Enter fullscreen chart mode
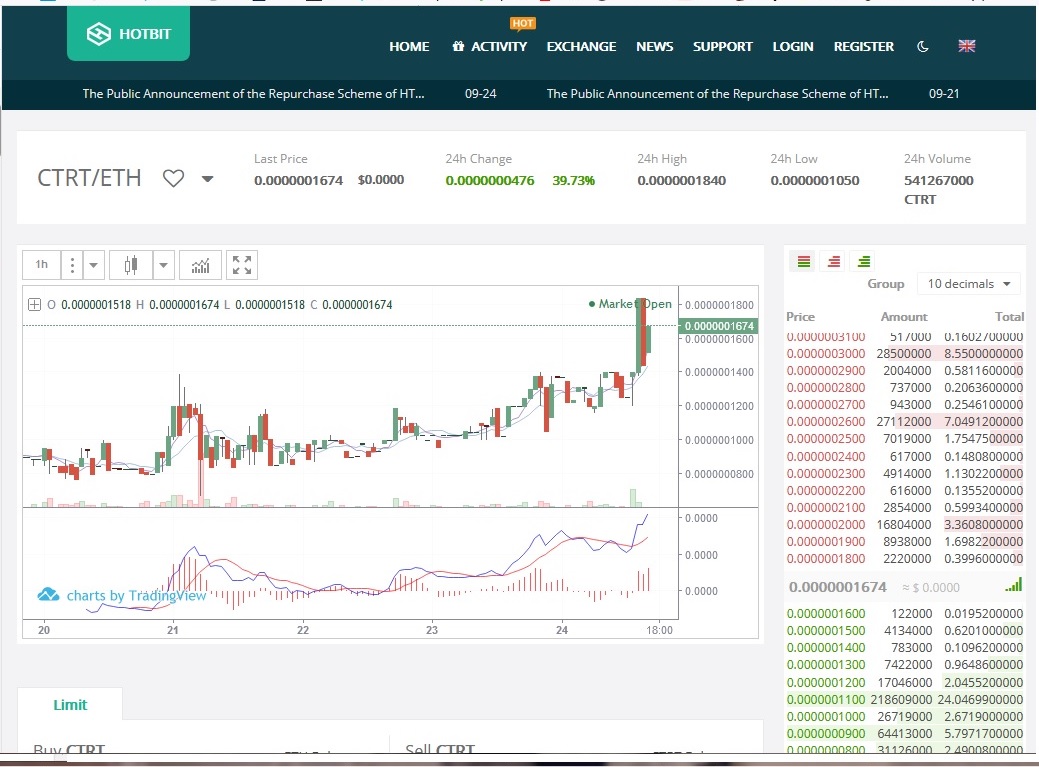Screen dimensions: 1039x767 click(242, 265)
